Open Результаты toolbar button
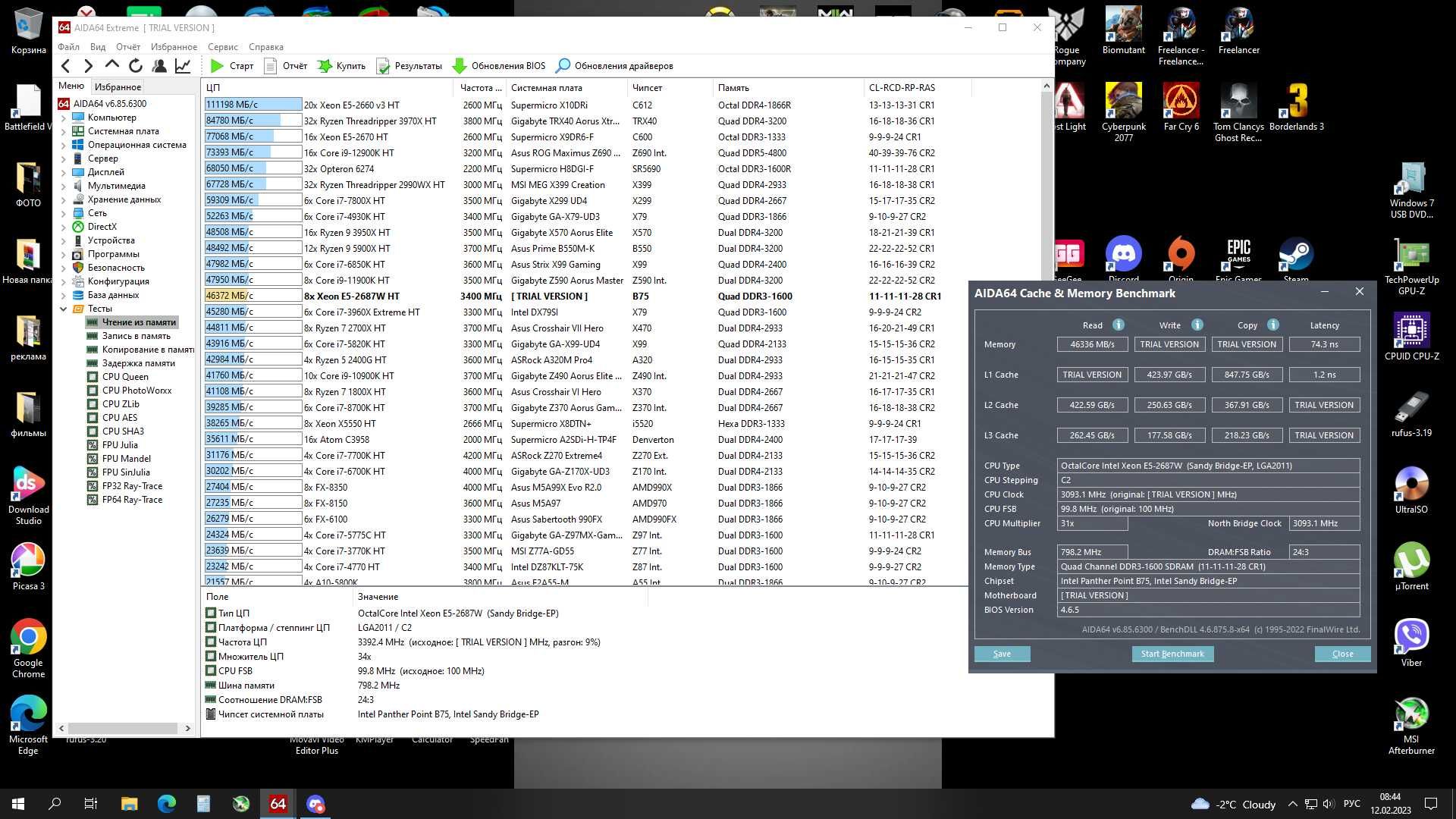This screenshot has width=1456, height=819. tap(409, 66)
